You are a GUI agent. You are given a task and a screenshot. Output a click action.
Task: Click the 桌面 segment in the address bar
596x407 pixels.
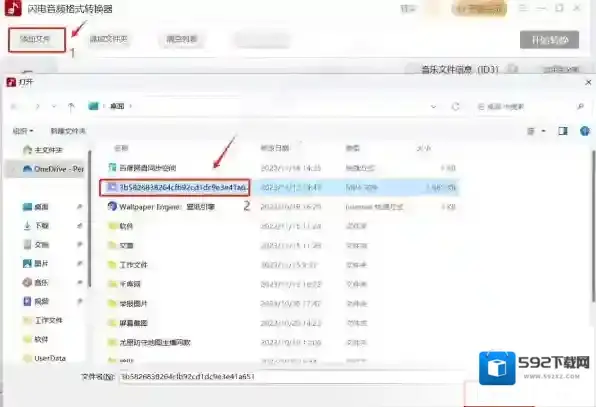point(117,106)
